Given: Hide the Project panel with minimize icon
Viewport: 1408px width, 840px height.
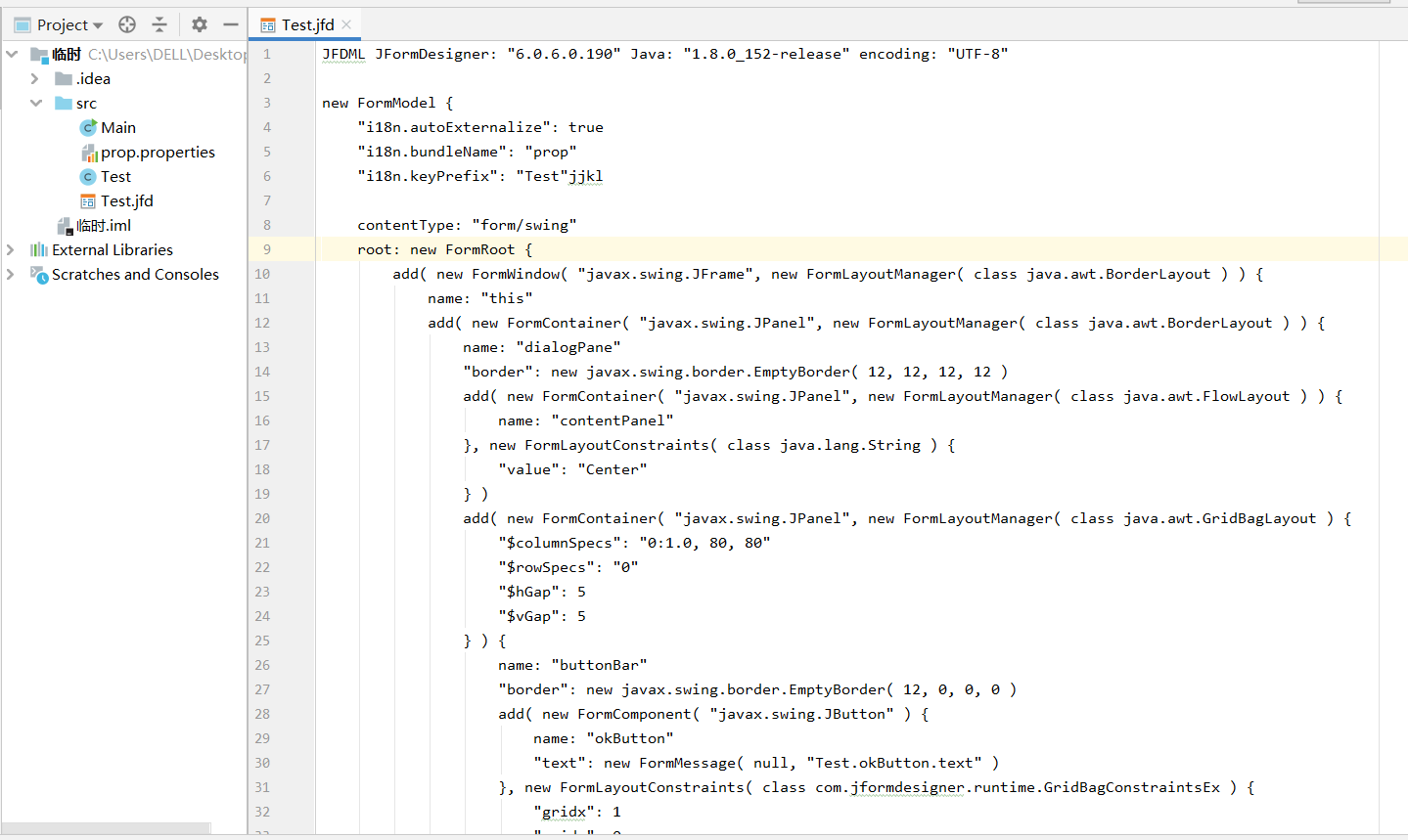Looking at the screenshot, I should click(231, 24).
